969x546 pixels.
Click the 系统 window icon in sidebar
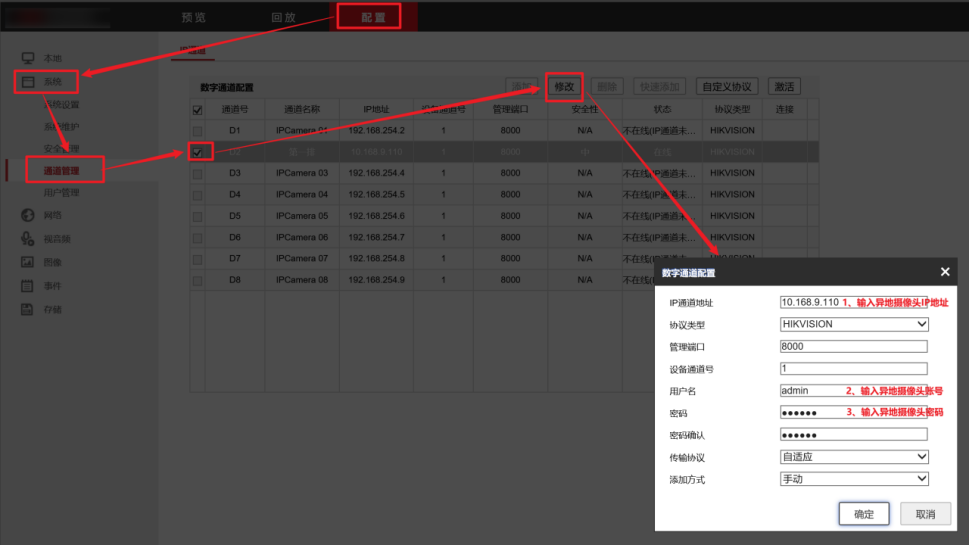point(28,82)
